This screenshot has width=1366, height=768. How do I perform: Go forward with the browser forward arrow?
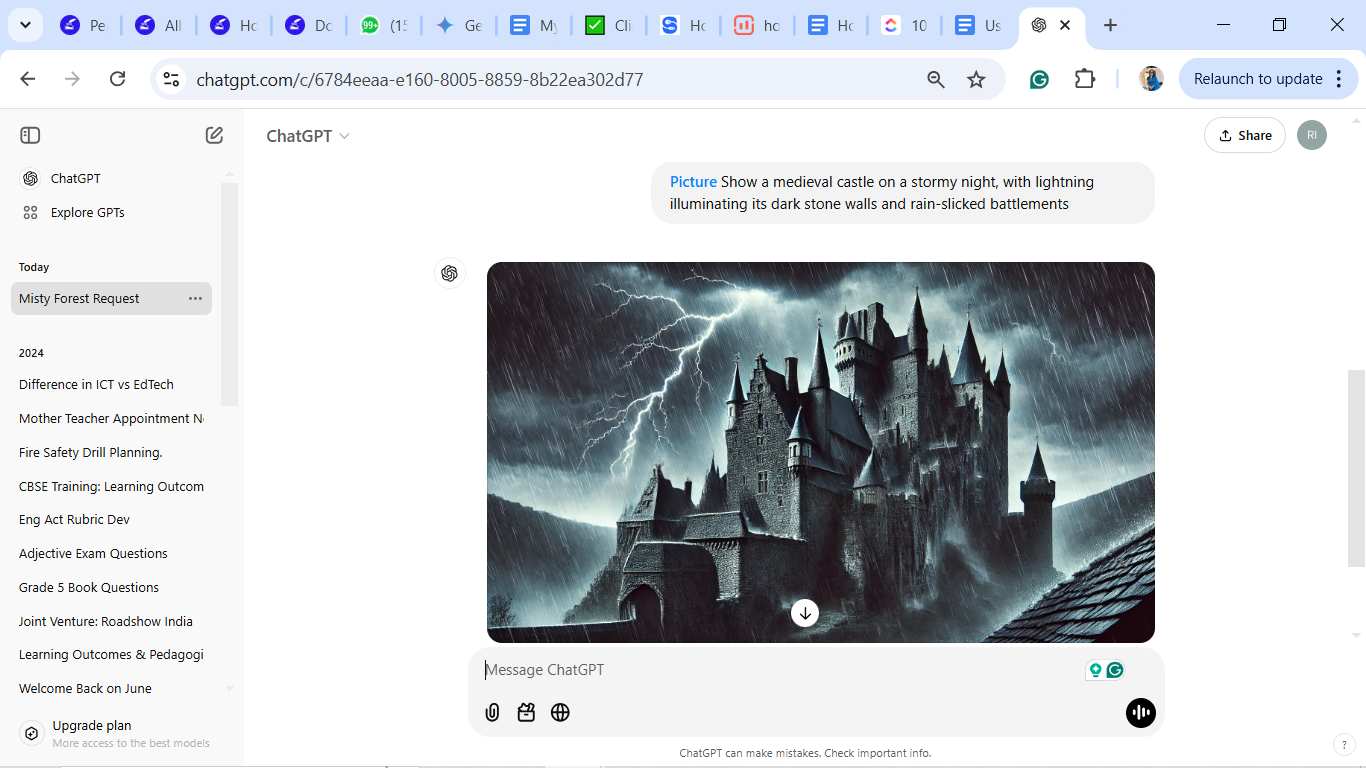[x=72, y=79]
